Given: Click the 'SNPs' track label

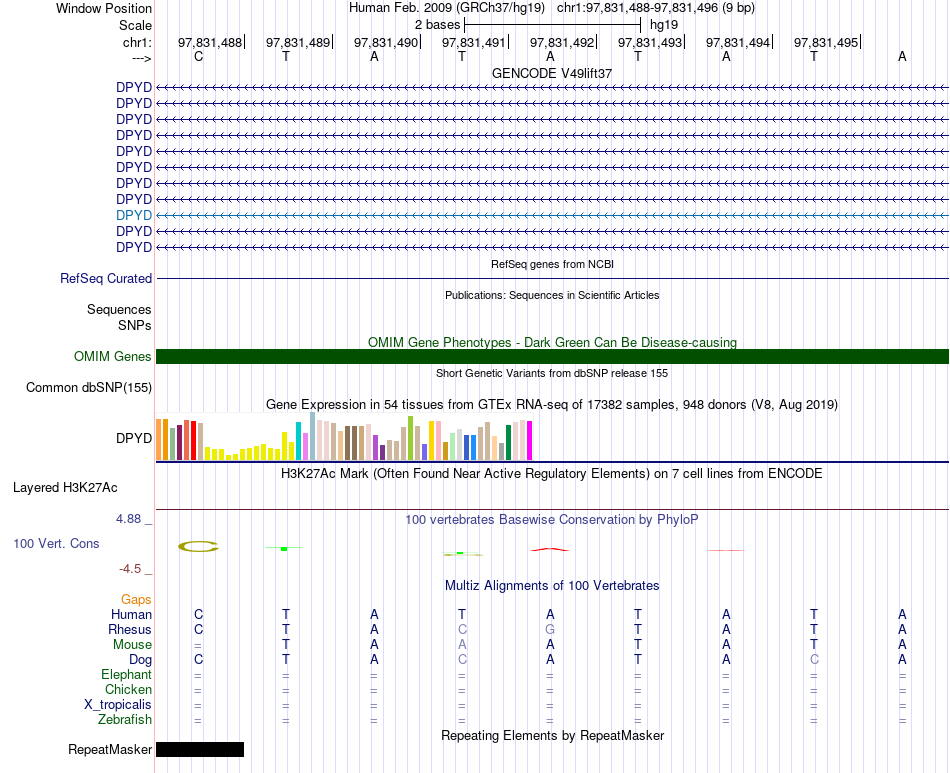Looking at the screenshot, I should (135, 325).
